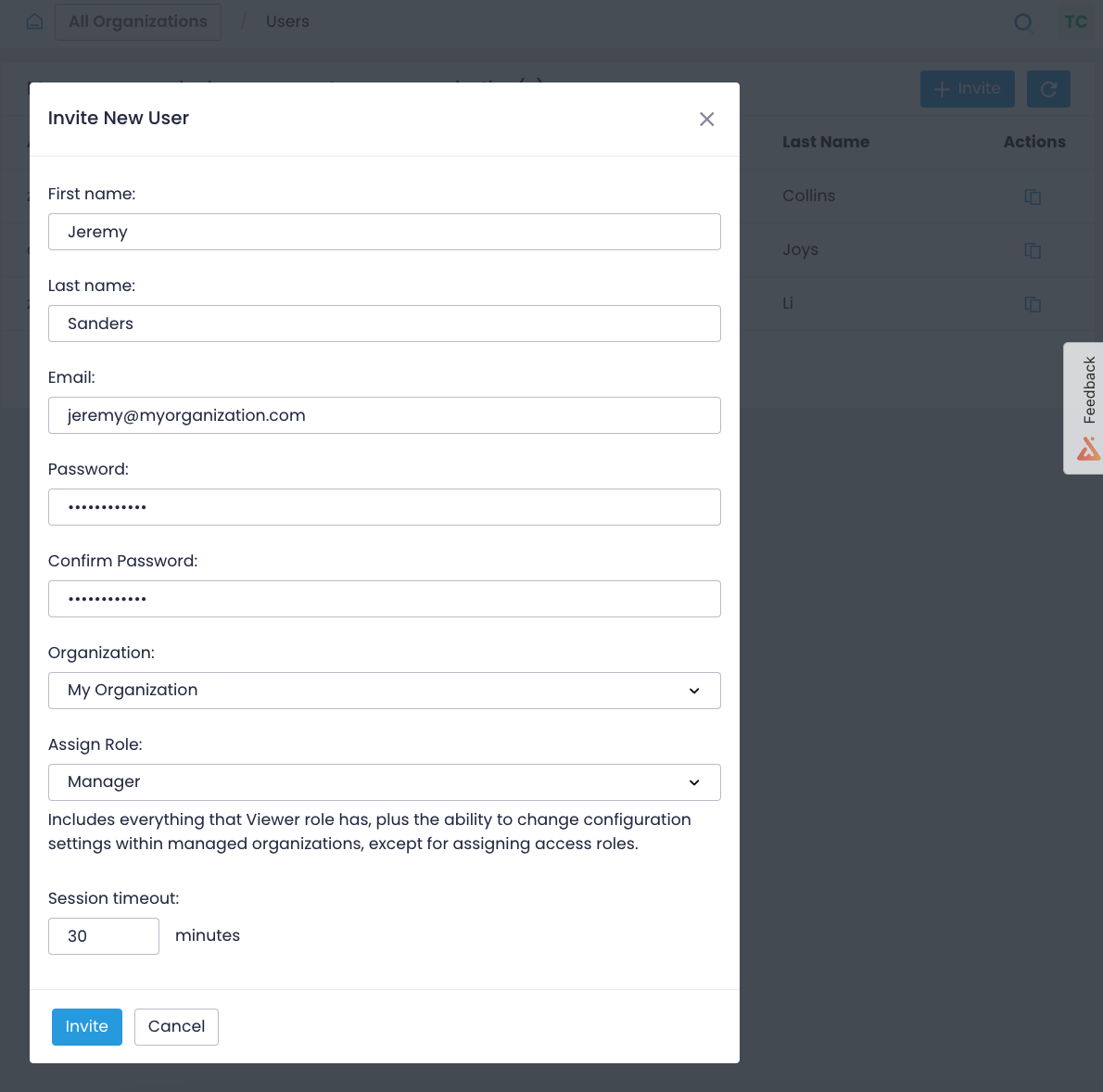Click copy icon in Joys row
Image resolution: width=1103 pixels, height=1092 pixels.
pos(1032,250)
